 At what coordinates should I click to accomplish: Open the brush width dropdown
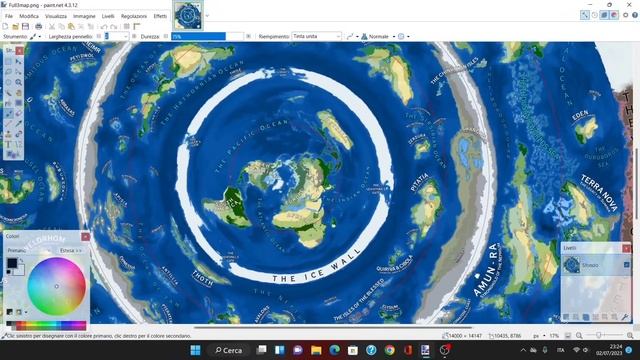click(x=125, y=36)
